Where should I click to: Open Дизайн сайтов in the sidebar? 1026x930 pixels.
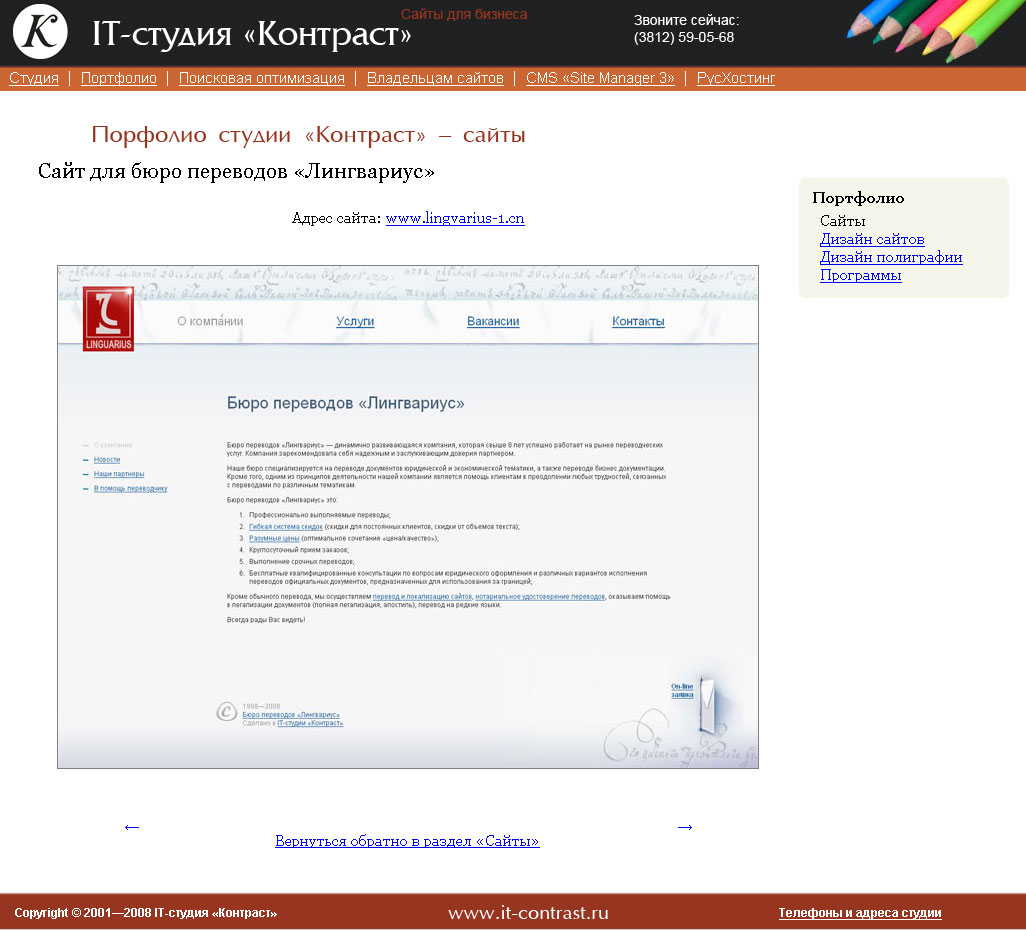pos(872,239)
